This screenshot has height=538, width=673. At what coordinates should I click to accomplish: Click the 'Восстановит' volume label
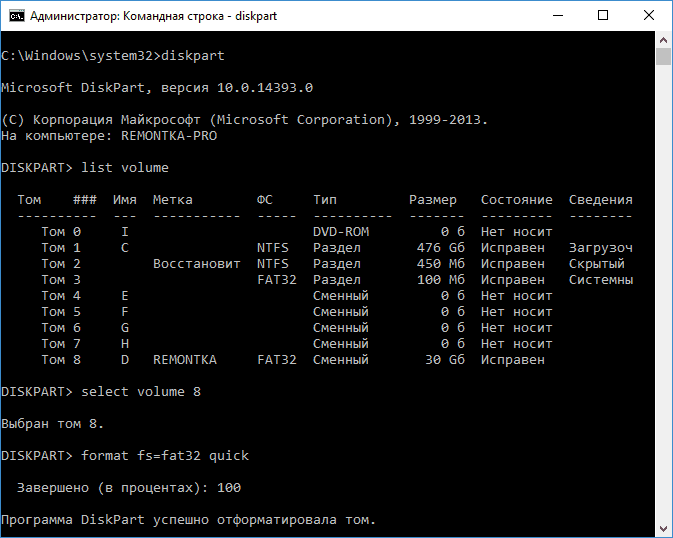coord(197,264)
